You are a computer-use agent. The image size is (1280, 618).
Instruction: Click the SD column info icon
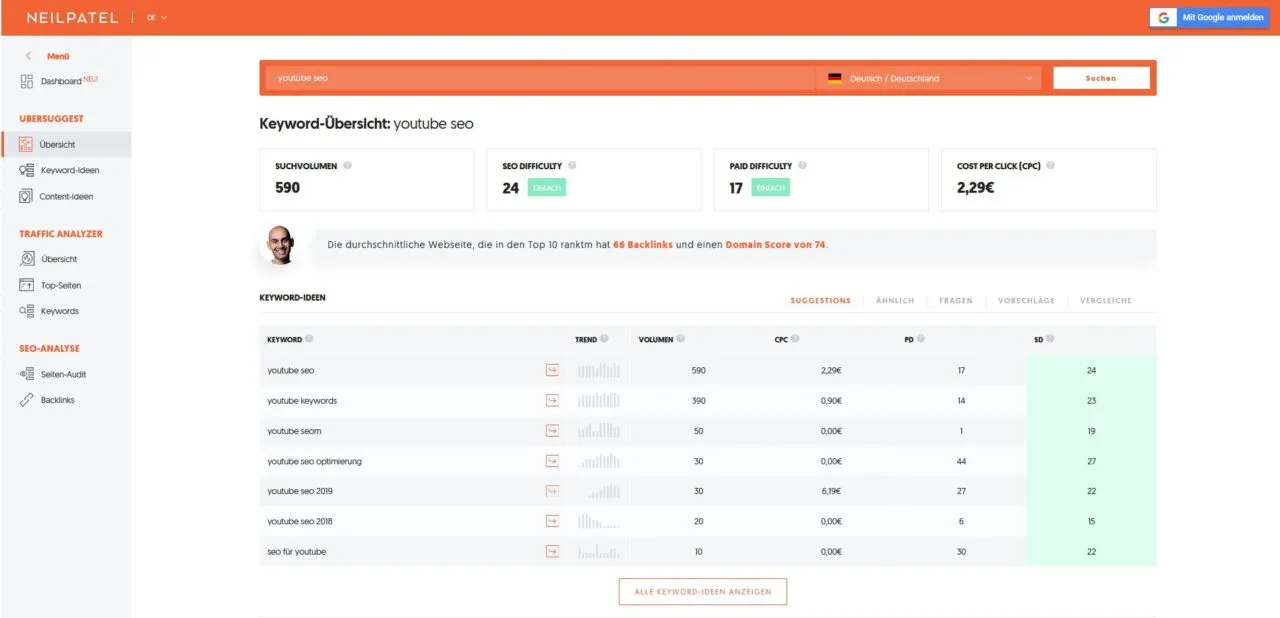(1050, 339)
